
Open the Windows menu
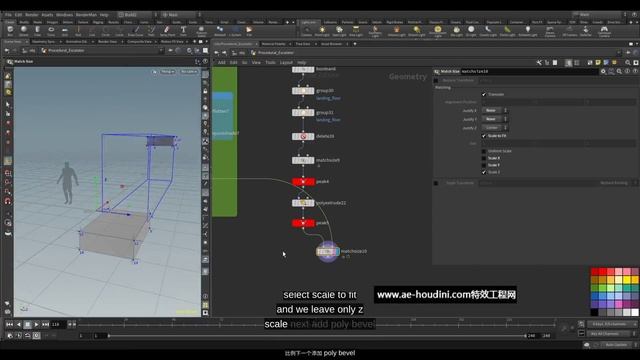[x=64, y=15]
